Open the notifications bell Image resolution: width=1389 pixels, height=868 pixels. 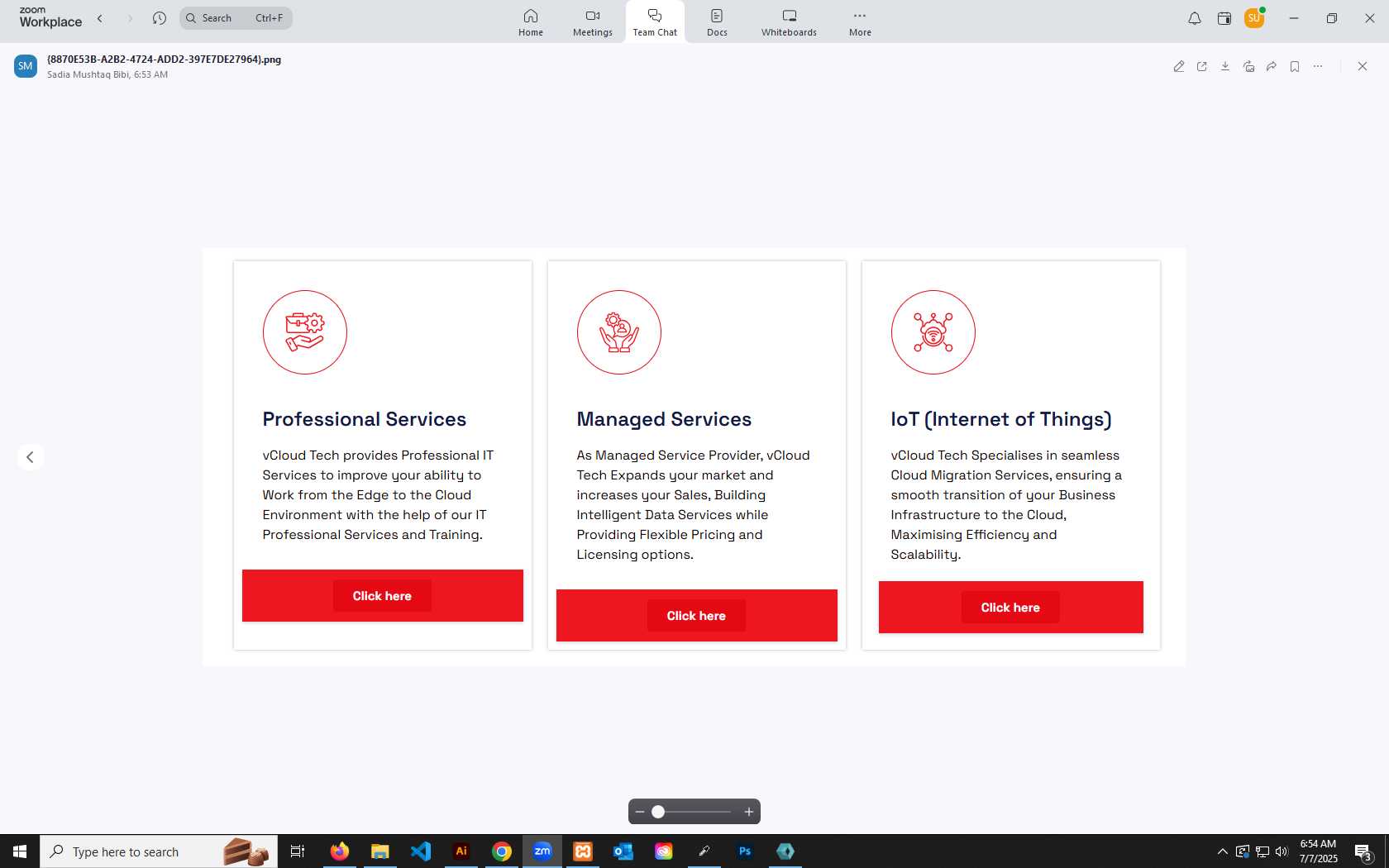click(x=1195, y=18)
